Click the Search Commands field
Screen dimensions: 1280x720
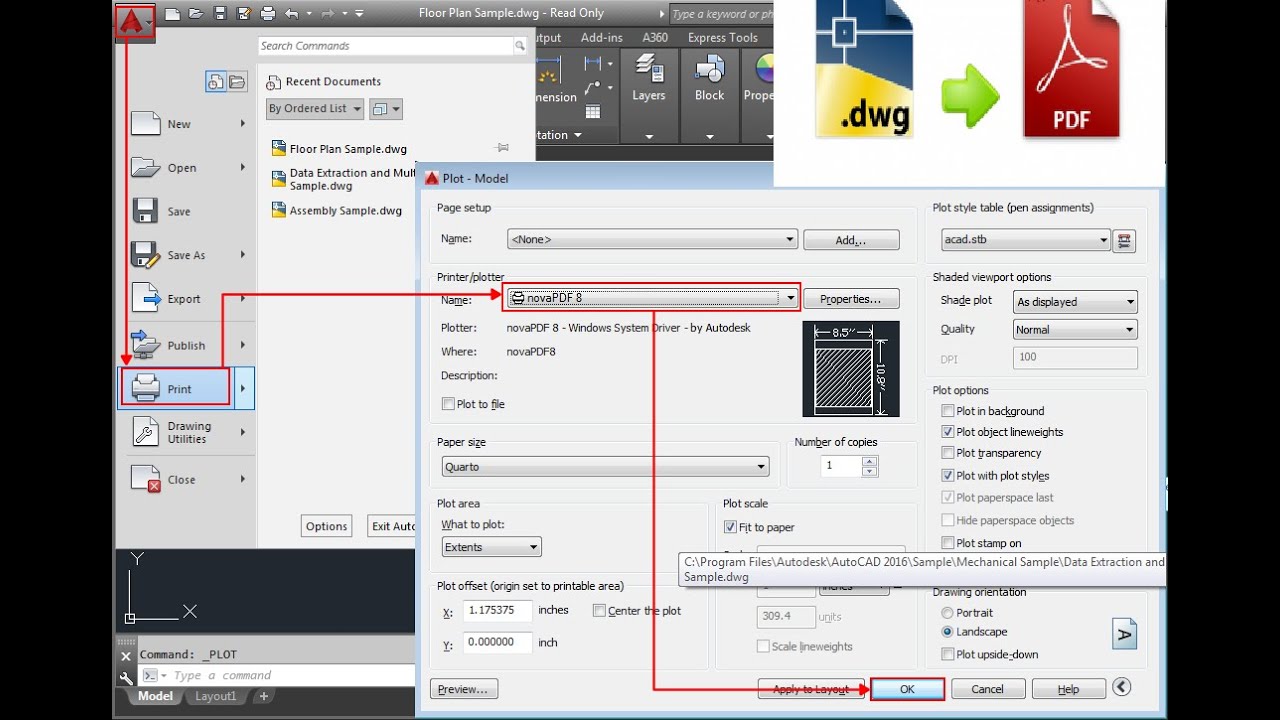point(385,46)
